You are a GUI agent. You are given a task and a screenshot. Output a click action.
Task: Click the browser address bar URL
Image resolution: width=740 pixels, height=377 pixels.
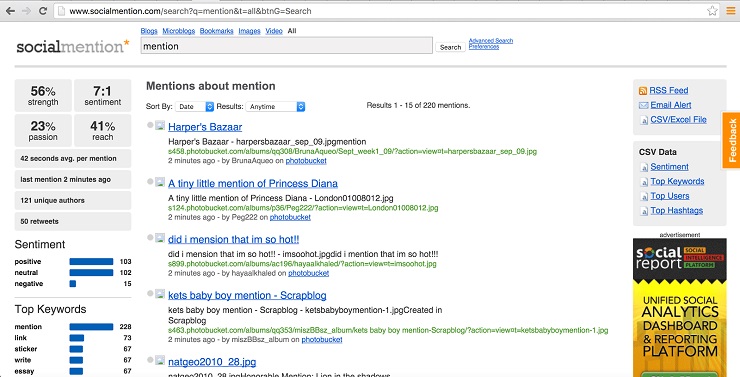(x=190, y=11)
